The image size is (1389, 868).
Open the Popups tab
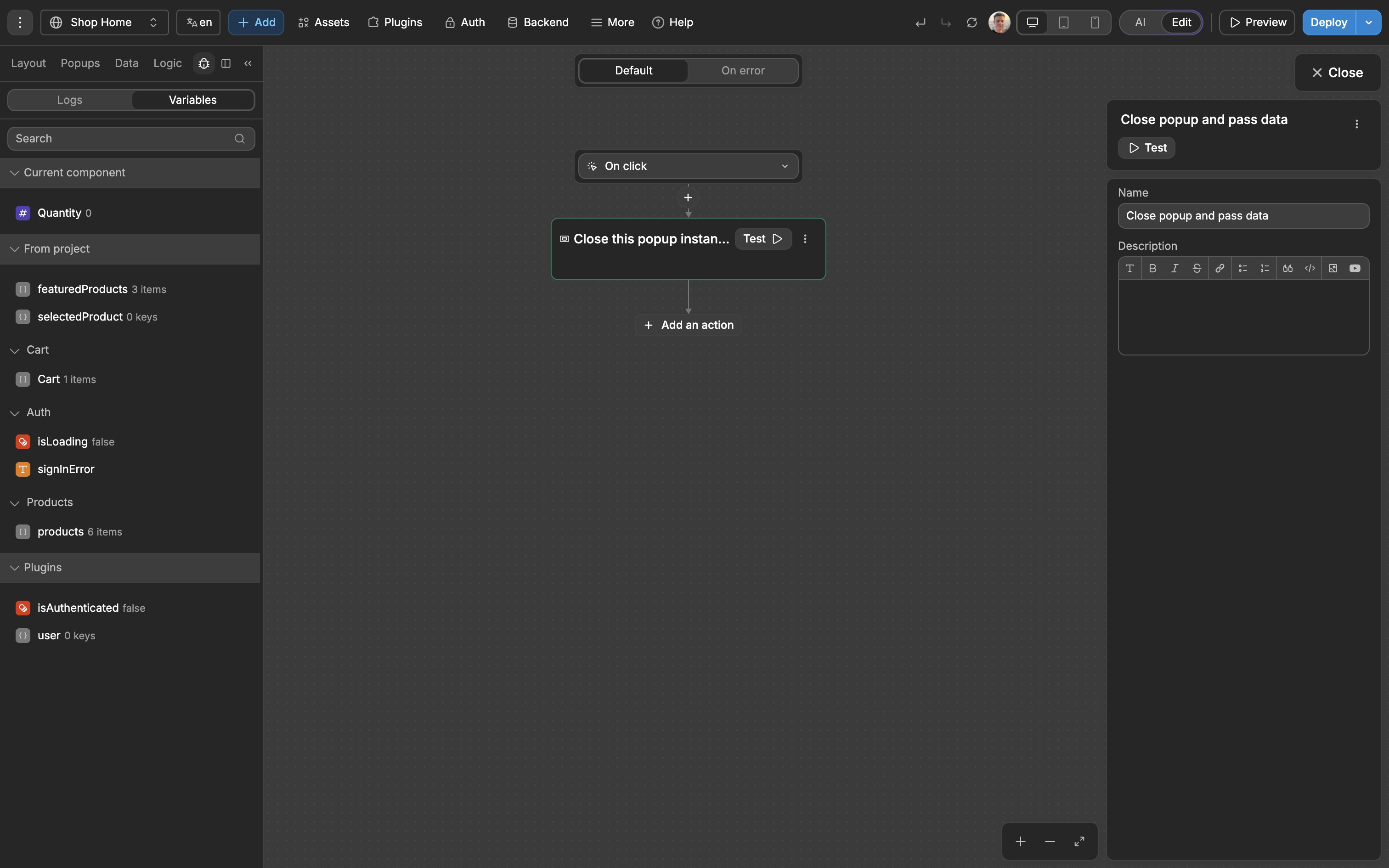click(80, 63)
